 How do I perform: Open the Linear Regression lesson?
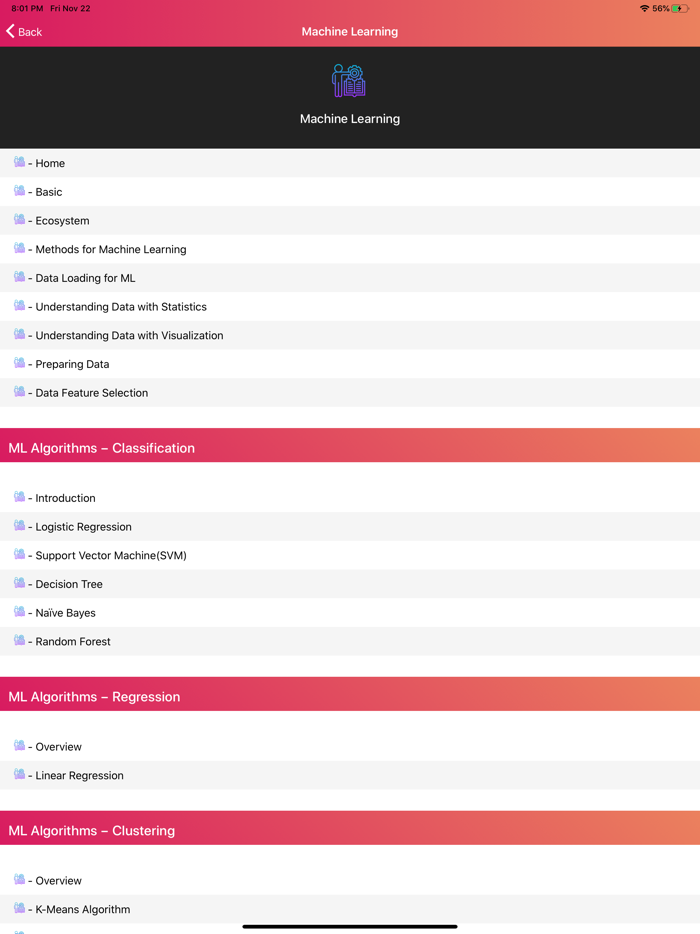point(350,775)
